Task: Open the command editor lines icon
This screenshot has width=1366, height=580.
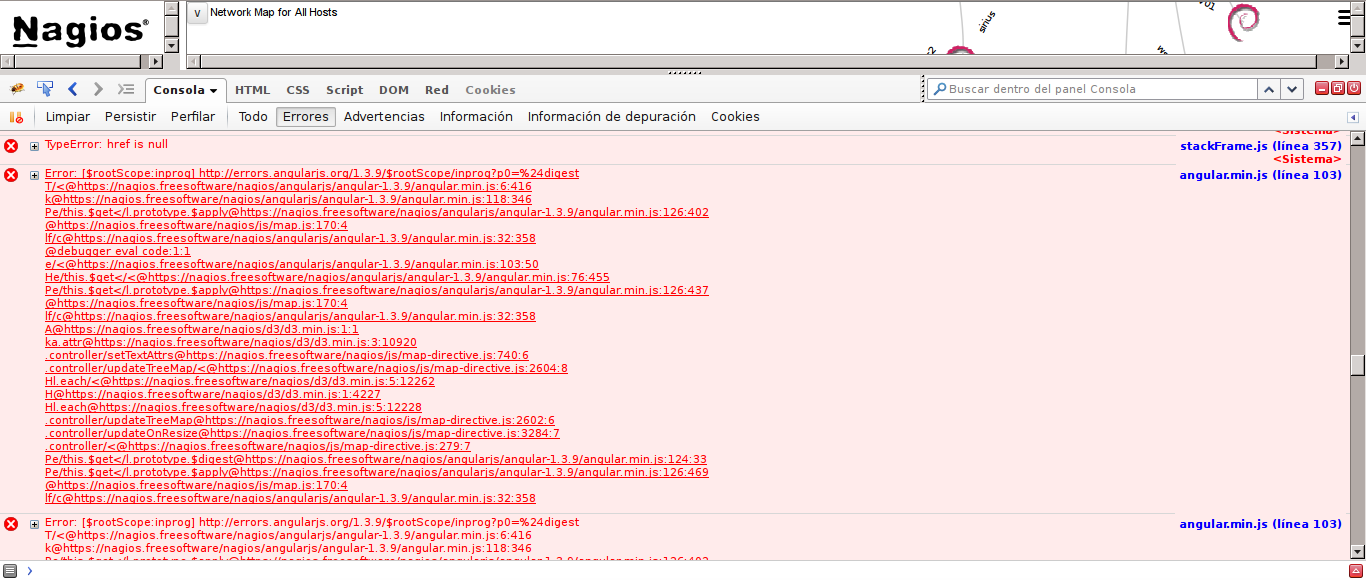Action: pos(126,89)
